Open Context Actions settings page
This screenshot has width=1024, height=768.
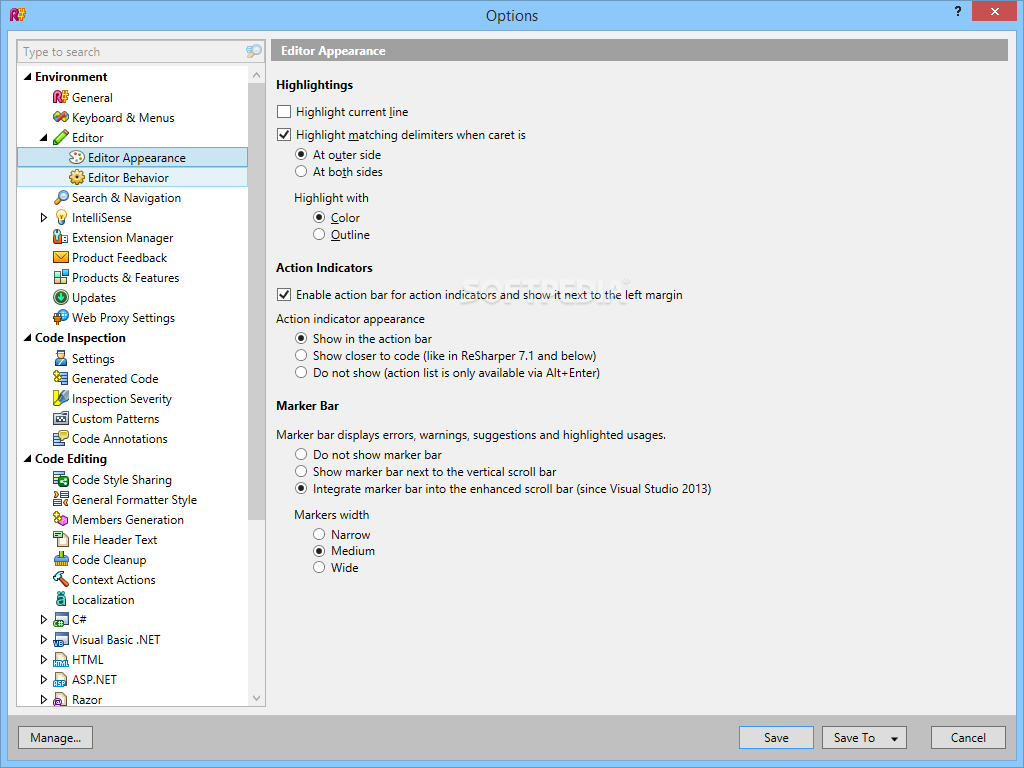114,579
